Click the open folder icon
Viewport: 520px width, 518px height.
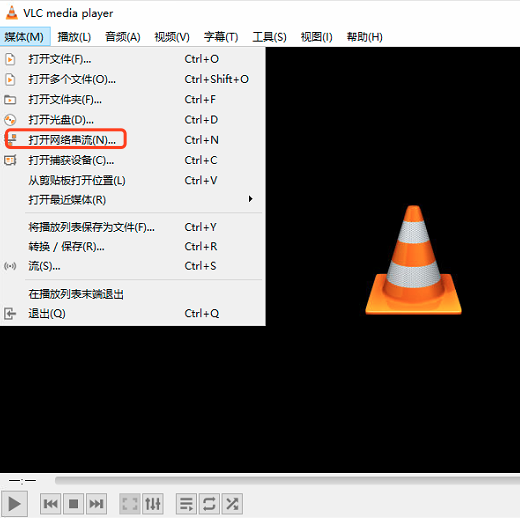pos(10,99)
